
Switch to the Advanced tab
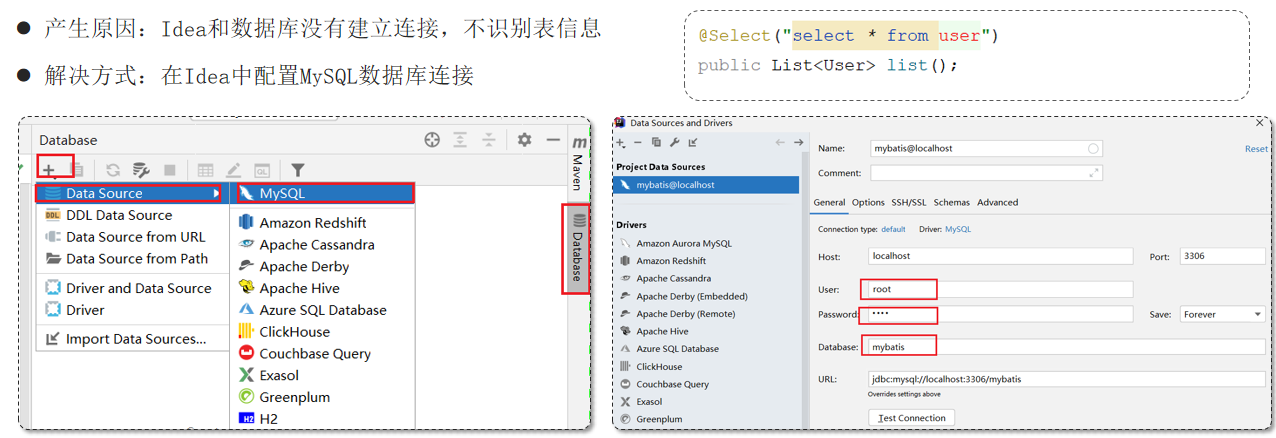pyautogui.click(x=997, y=202)
